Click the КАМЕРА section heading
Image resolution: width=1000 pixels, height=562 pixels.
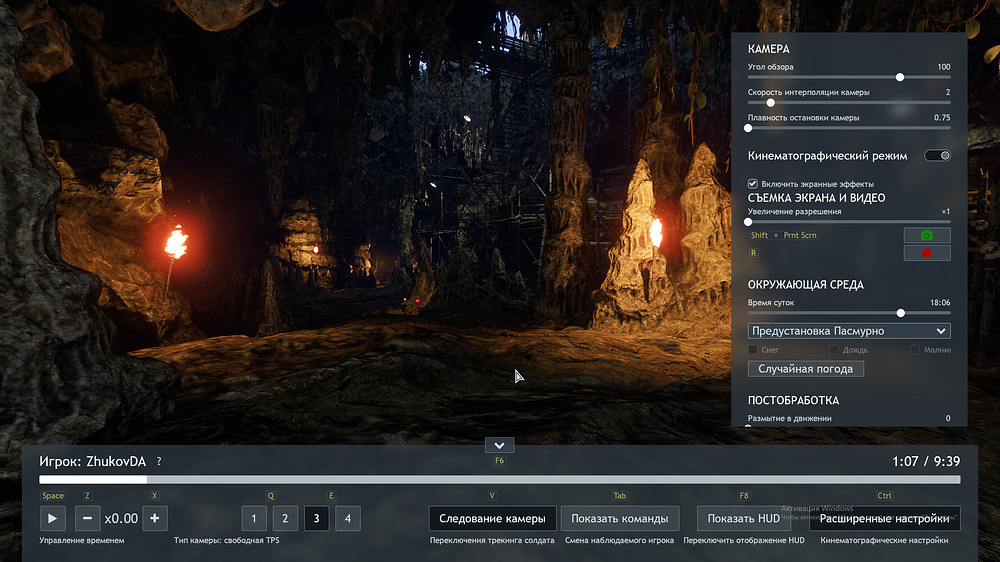768,49
